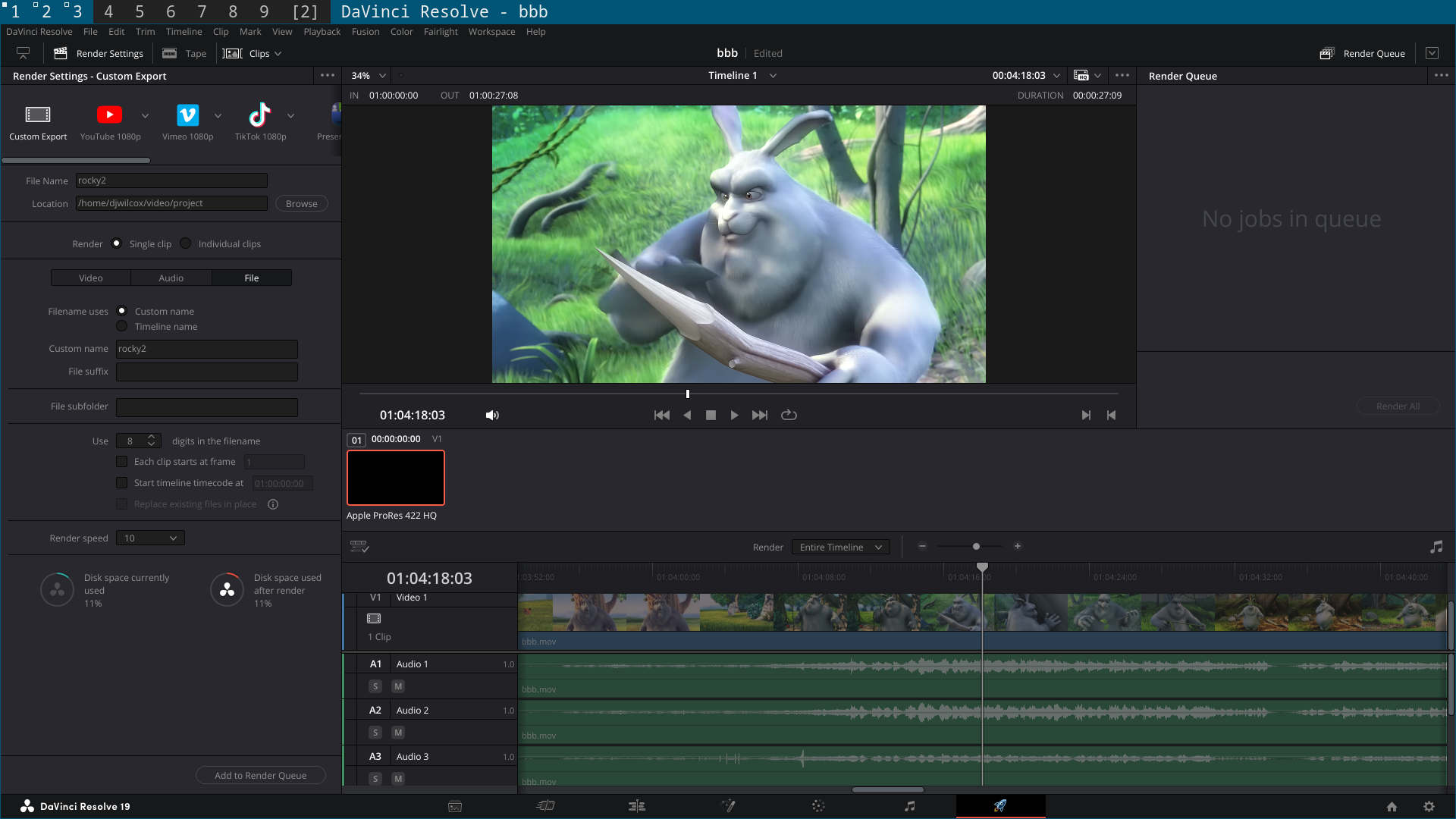Switch to the Audio settings tab
Image resolution: width=1456 pixels, height=819 pixels.
pos(171,278)
